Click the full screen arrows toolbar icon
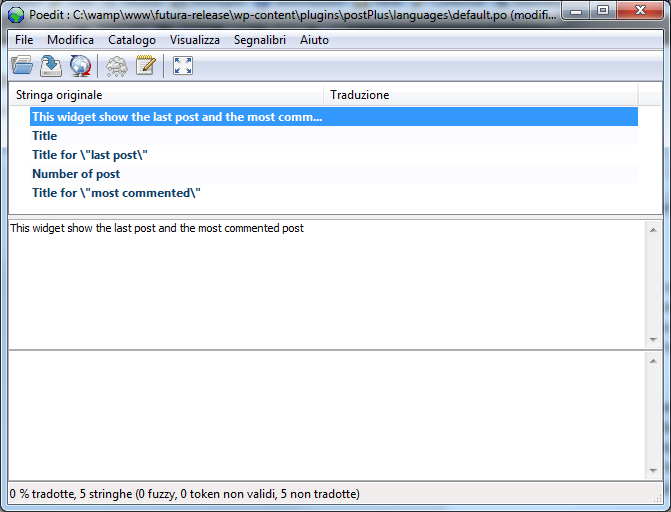Image resolution: width=671 pixels, height=512 pixels. [183, 65]
